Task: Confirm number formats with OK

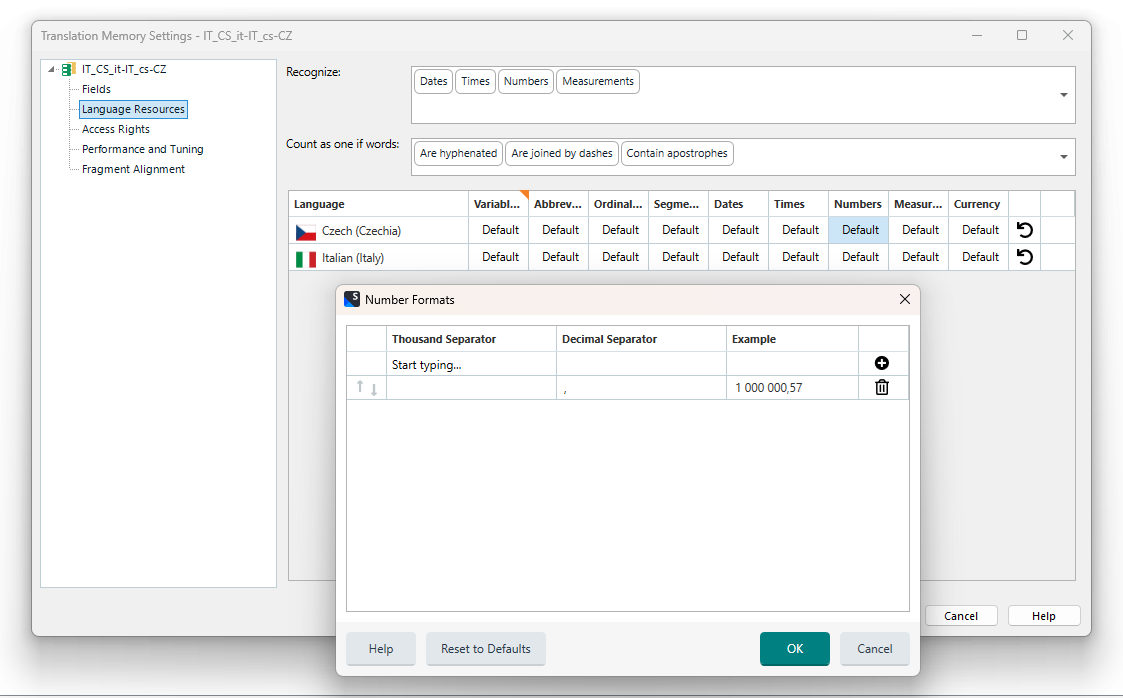Action: [795, 649]
